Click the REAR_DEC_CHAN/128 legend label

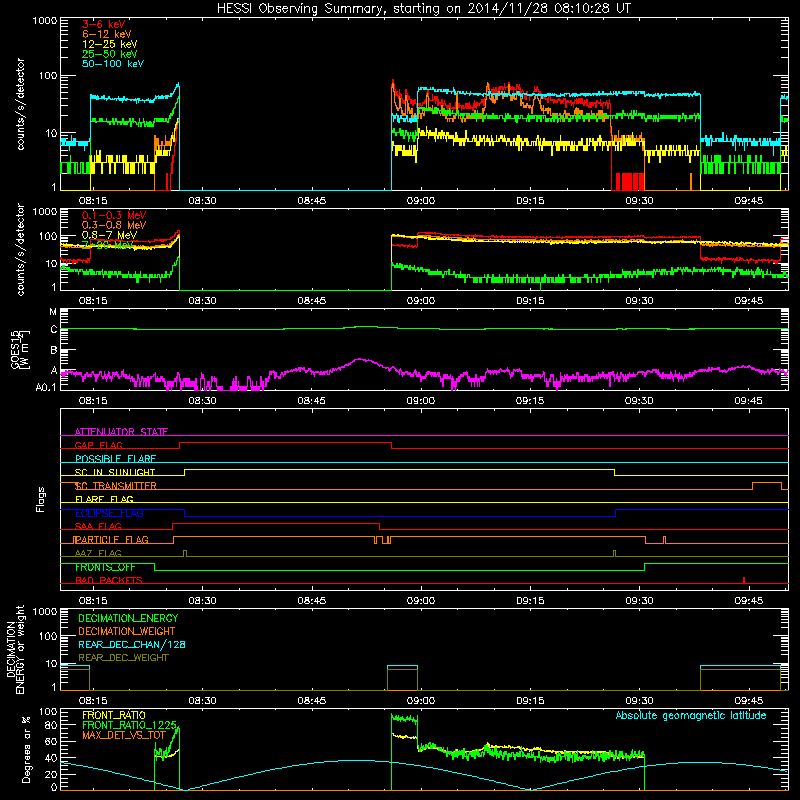[x=132, y=645]
